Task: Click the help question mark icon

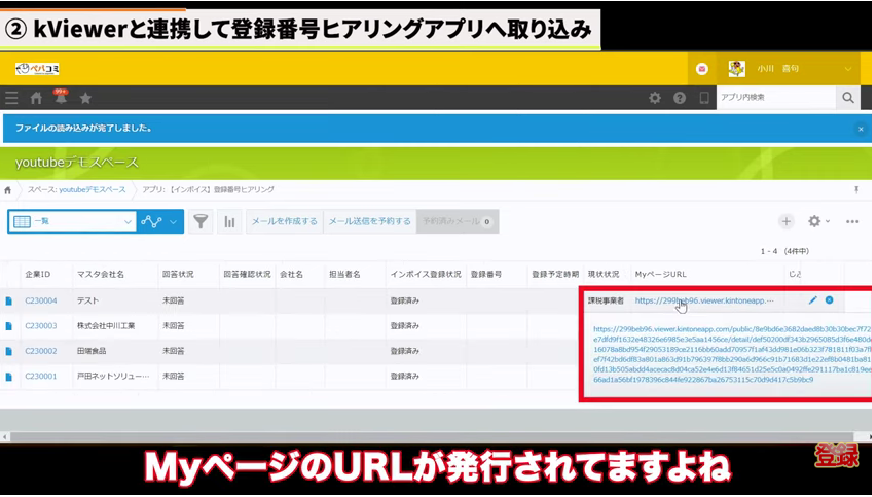Action: coord(680,98)
